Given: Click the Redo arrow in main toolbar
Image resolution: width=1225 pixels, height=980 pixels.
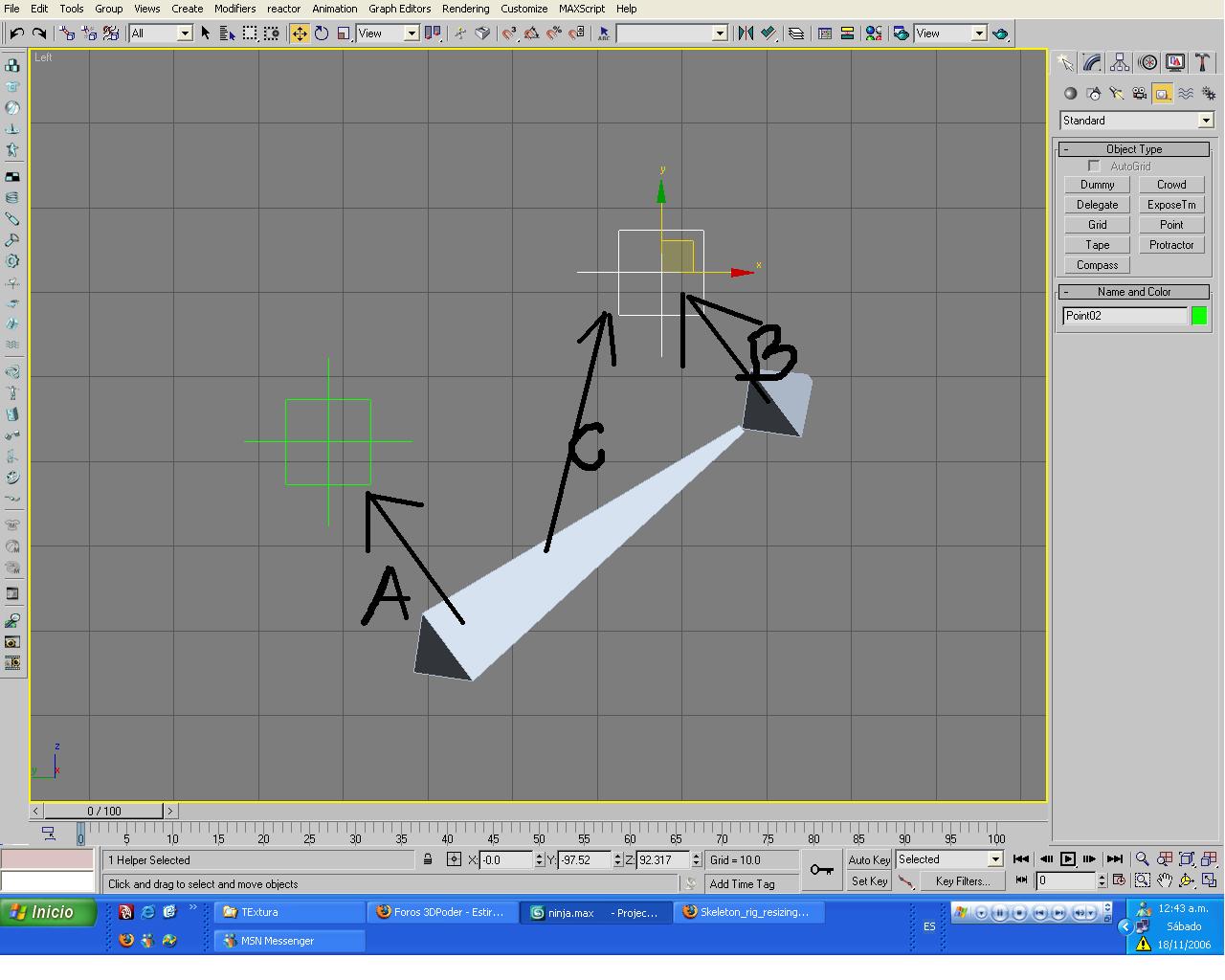Looking at the screenshot, I should click(39, 33).
